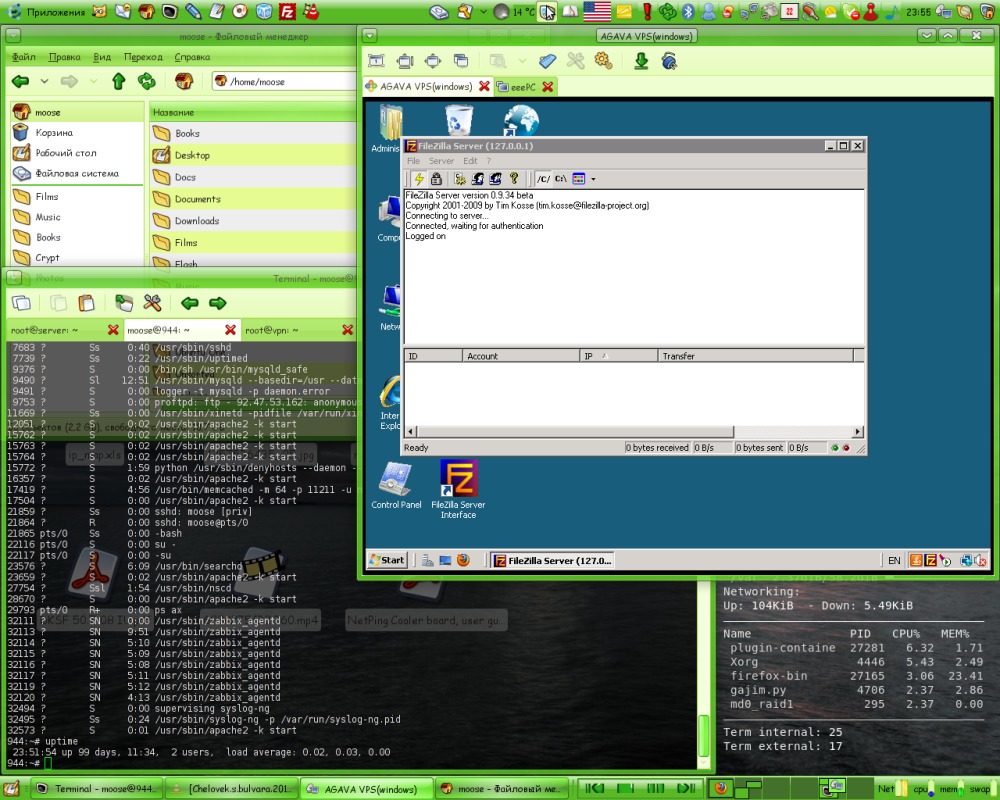Select Файловая система in sidebar
This screenshot has width=1000, height=800.
pyautogui.click(x=77, y=173)
